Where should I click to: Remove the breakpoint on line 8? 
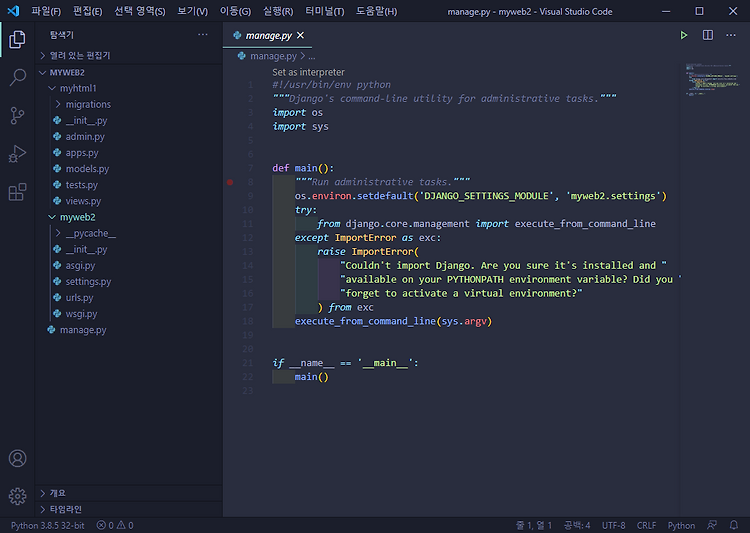click(x=230, y=182)
